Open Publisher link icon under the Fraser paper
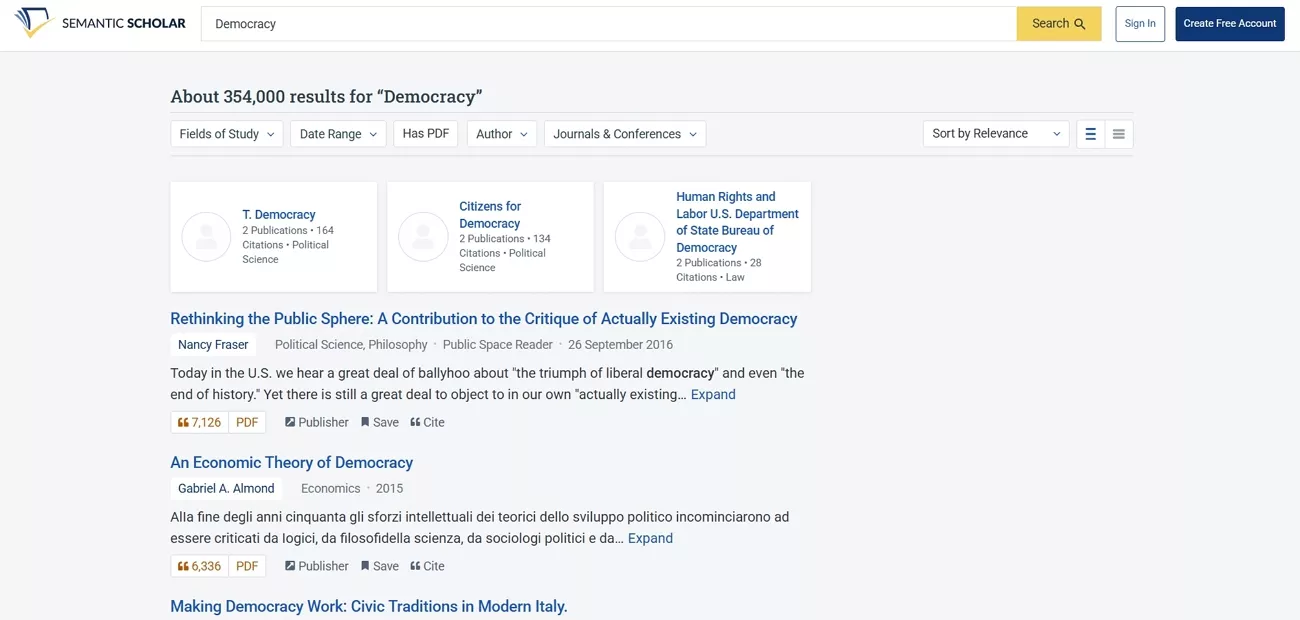1300x620 pixels. pos(290,421)
